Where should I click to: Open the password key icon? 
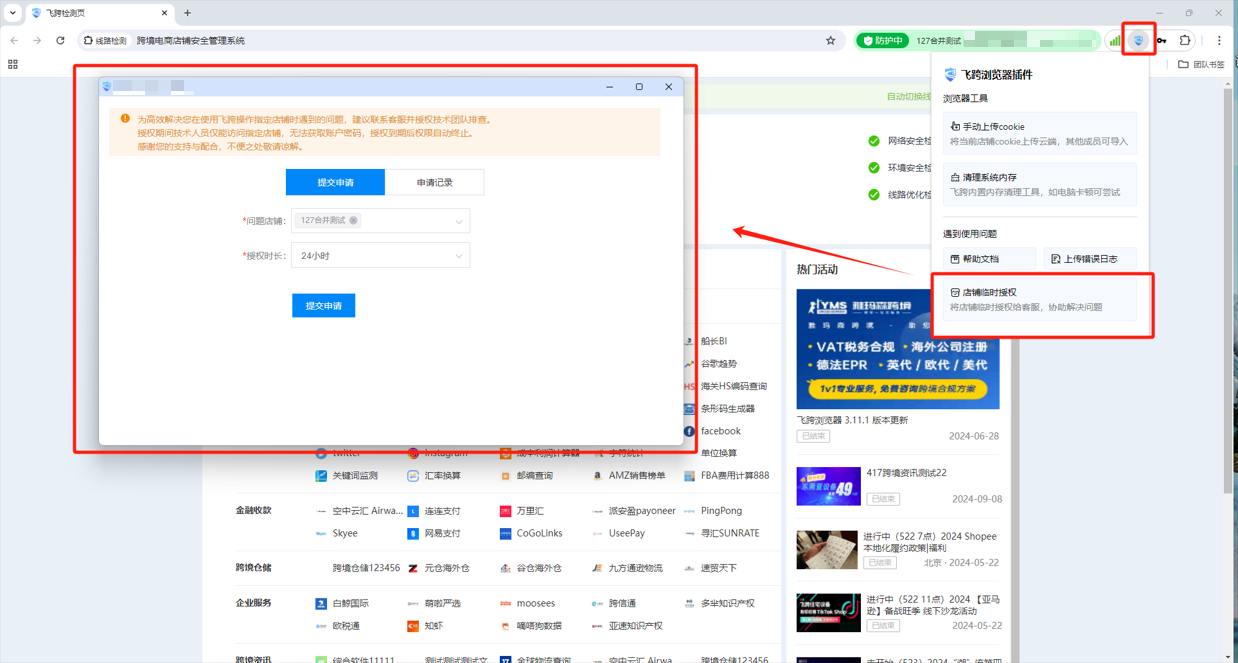(x=1161, y=41)
